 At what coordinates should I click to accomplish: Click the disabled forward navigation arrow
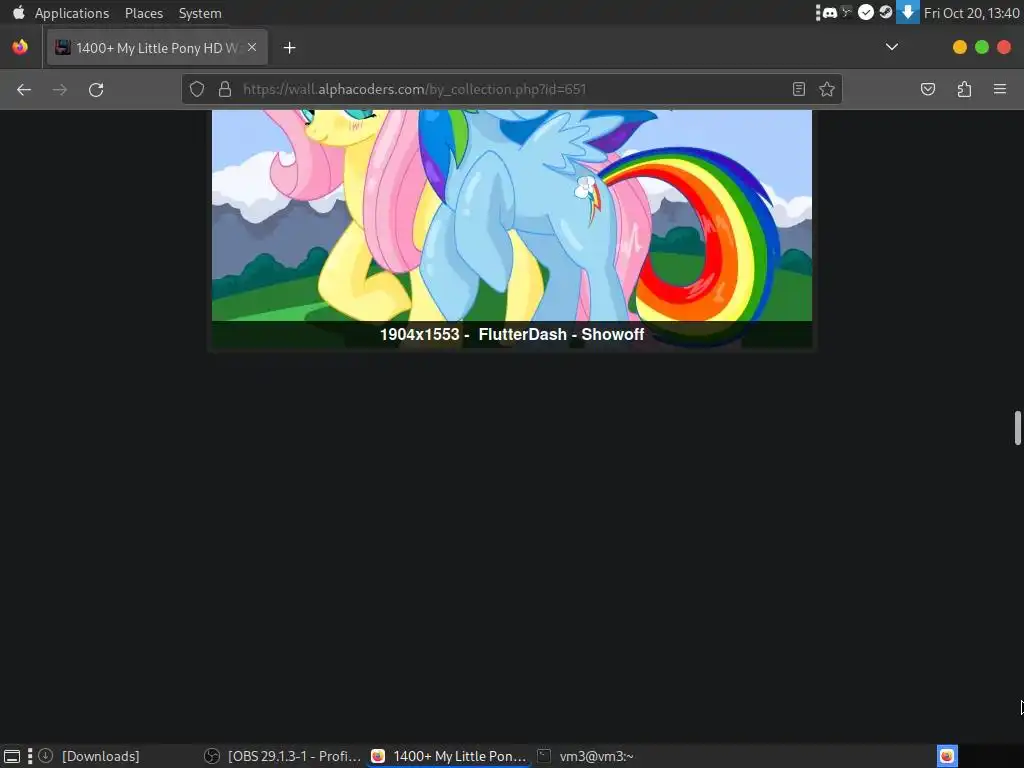tap(59, 89)
